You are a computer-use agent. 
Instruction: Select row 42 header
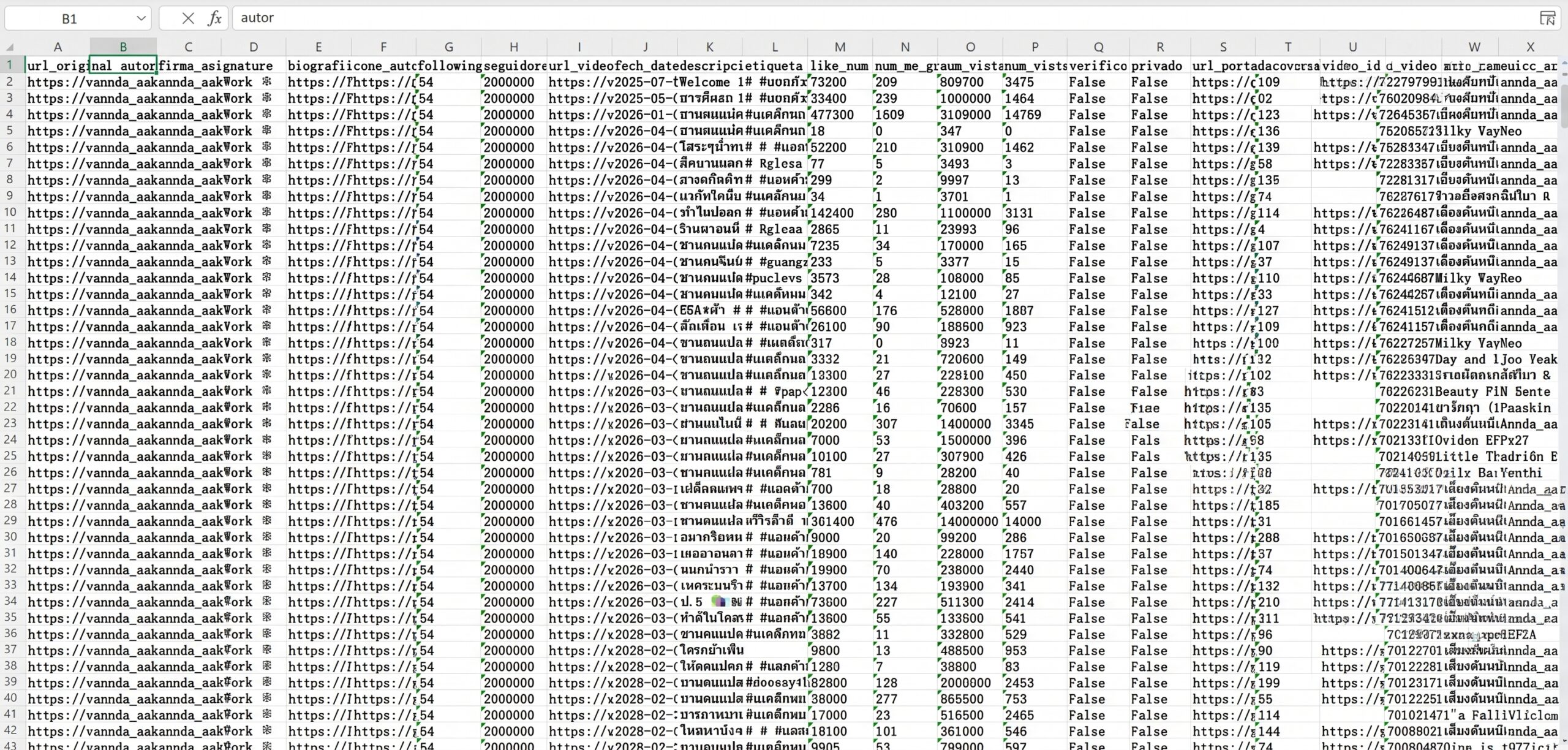click(10, 731)
